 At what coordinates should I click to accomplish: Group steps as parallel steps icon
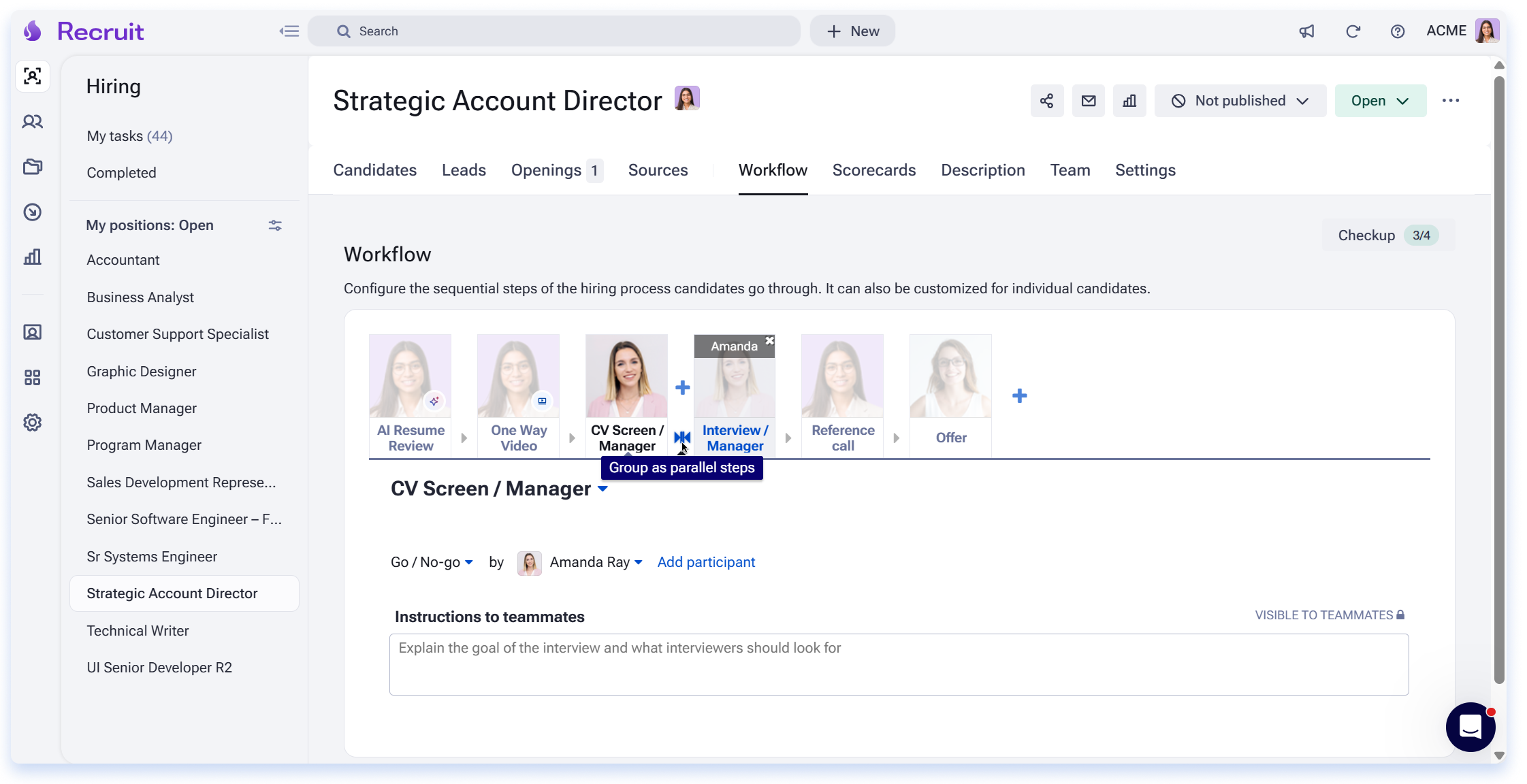(x=682, y=438)
